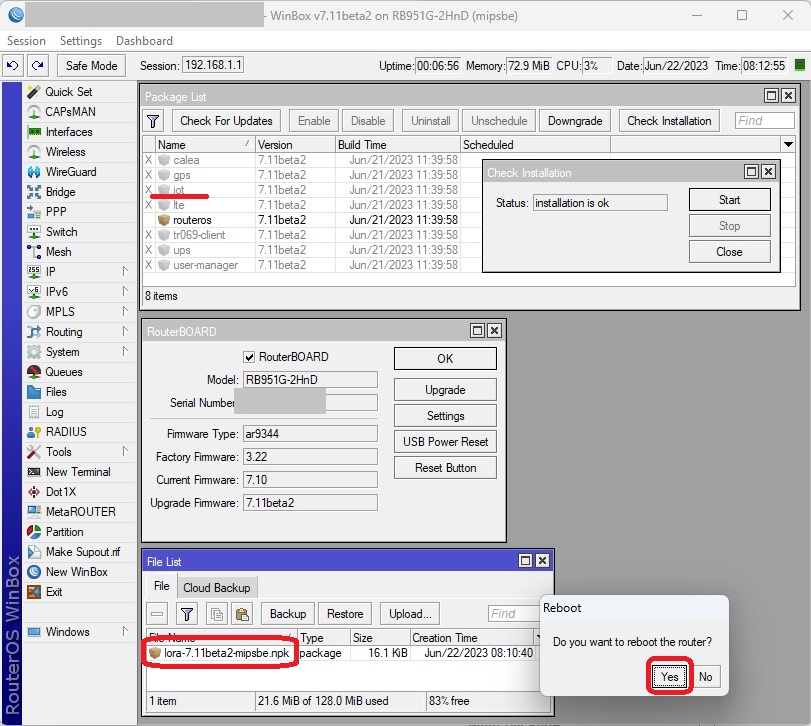Screen dimensions: 811x726
Task: Expand the Windows submenu
Action: point(125,631)
